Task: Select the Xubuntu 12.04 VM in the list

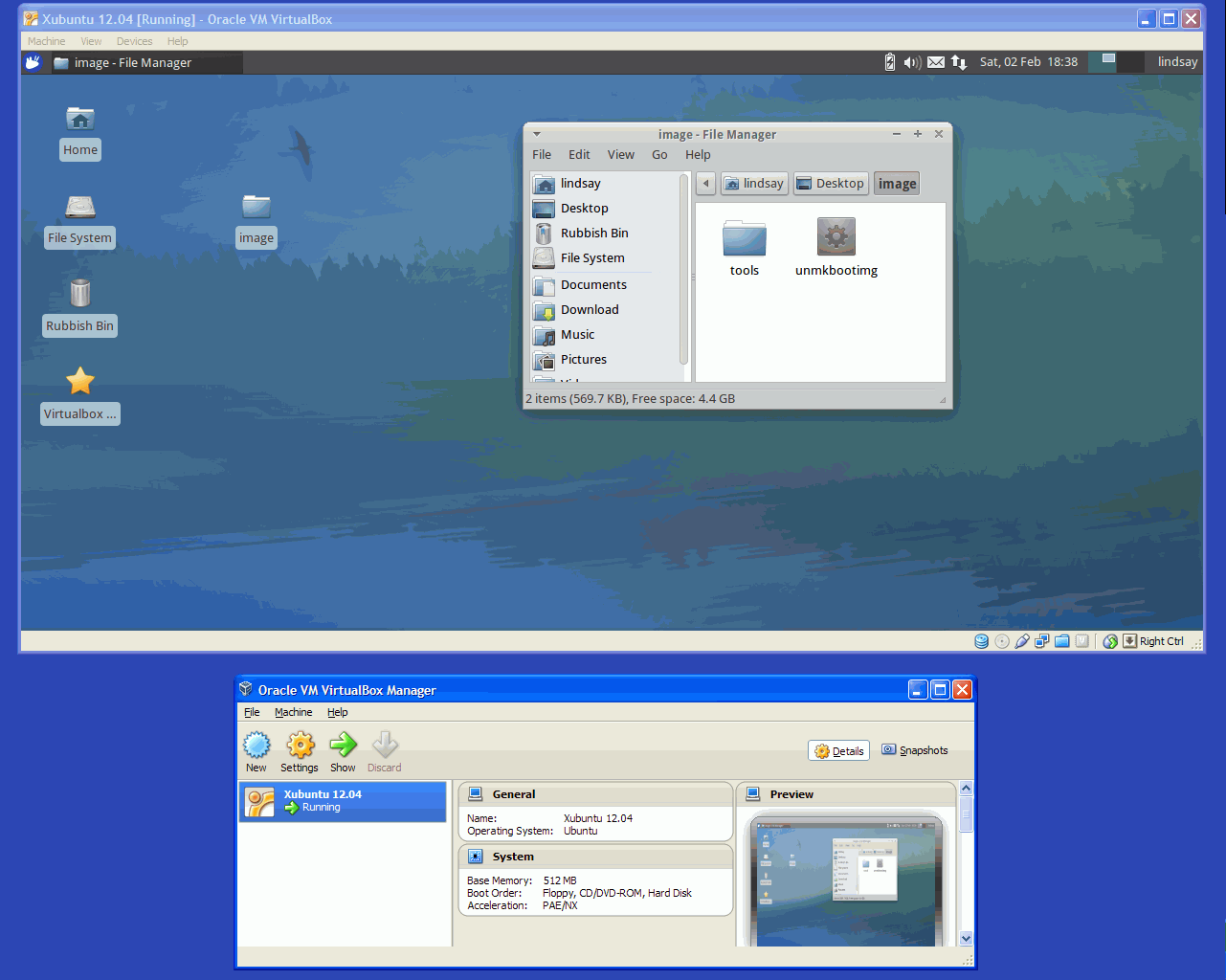Action: click(x=343, y=802)
